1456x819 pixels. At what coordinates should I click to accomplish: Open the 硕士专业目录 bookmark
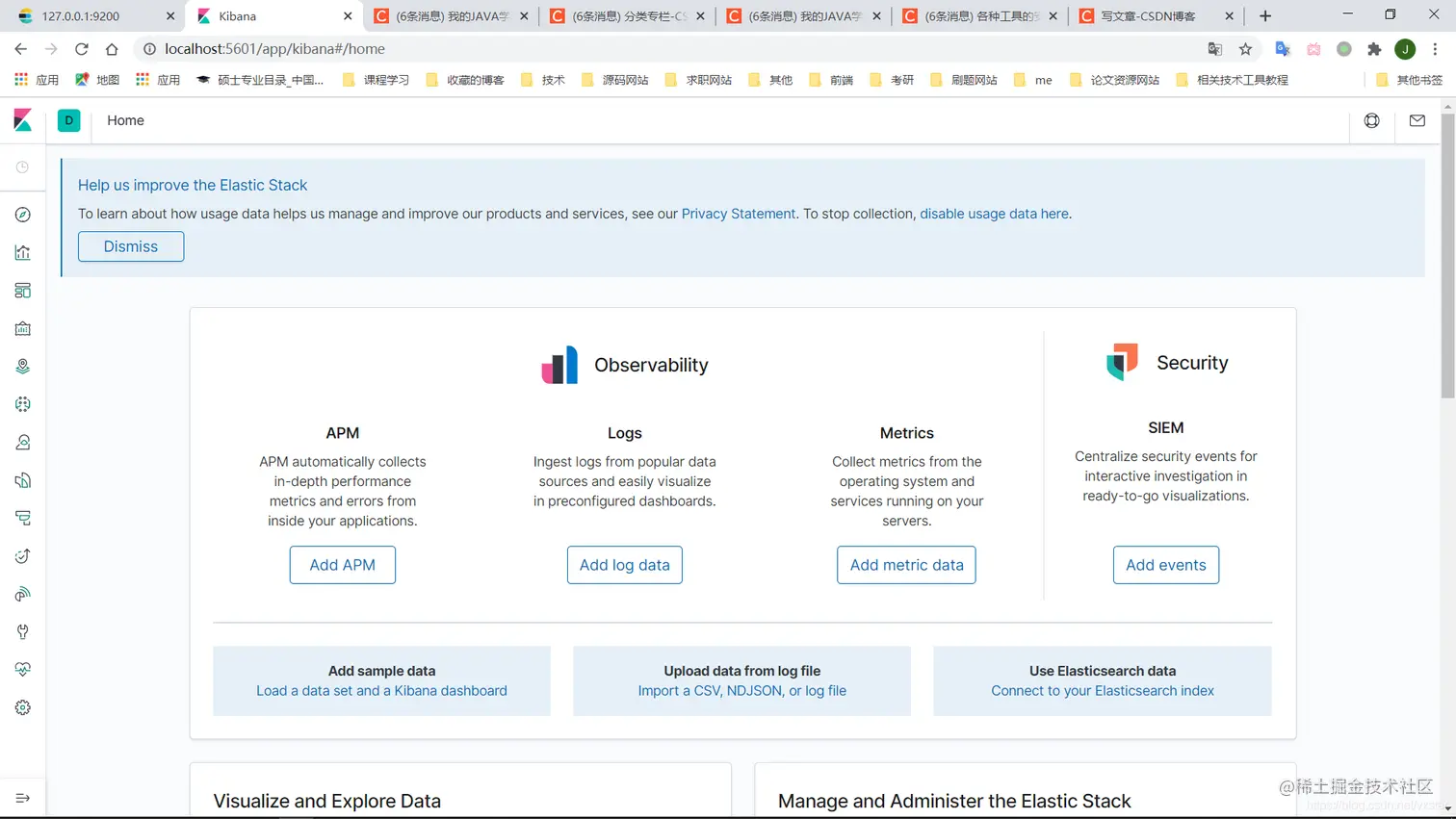(260, 80)
